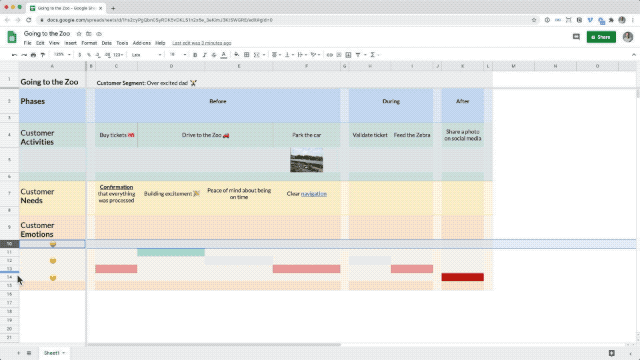This screenshot has height=360, width=640.
Task: Star the Going to the Zoo document
Action: click(79, 34)
